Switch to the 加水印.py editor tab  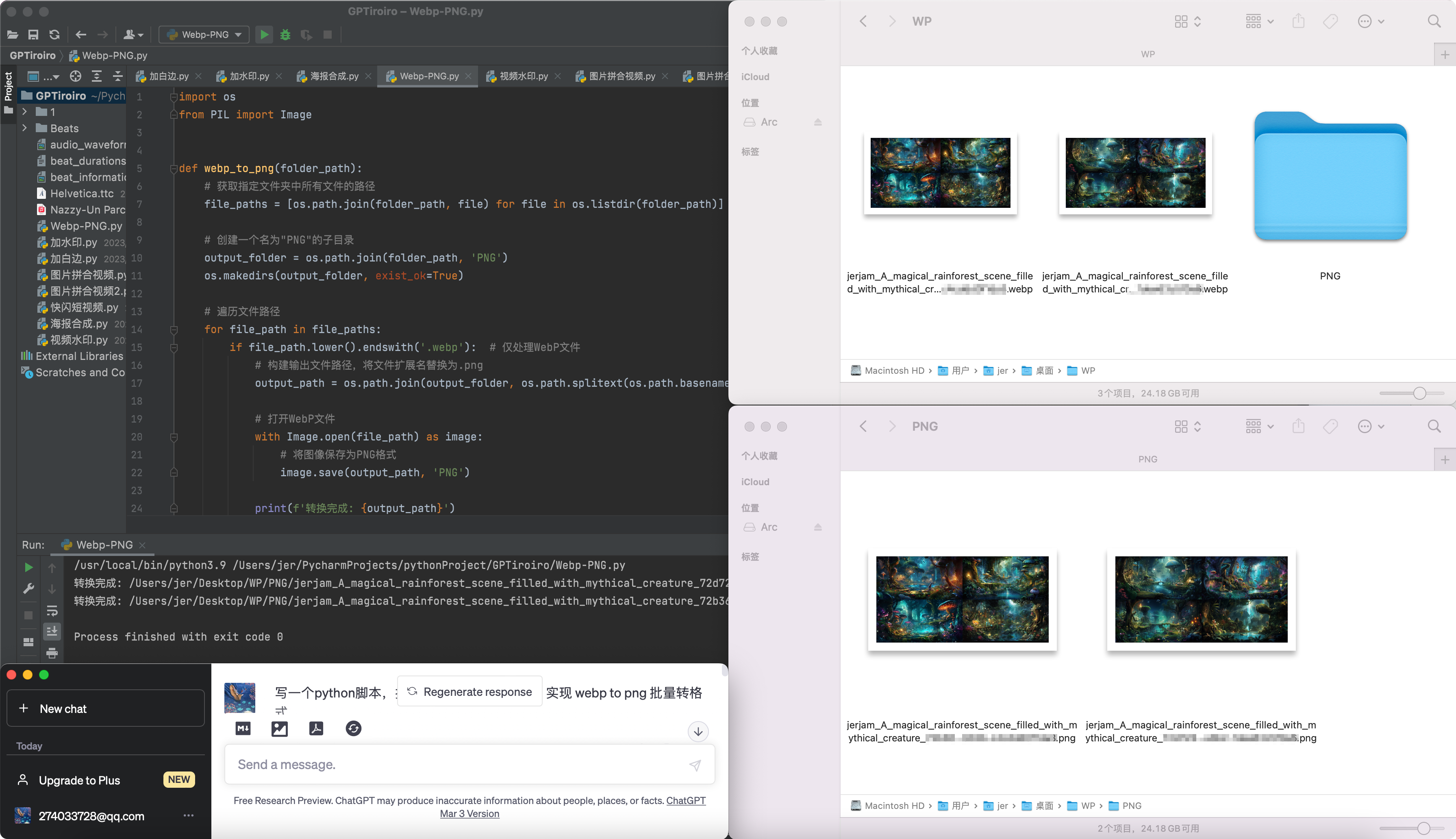coord(249,76)
